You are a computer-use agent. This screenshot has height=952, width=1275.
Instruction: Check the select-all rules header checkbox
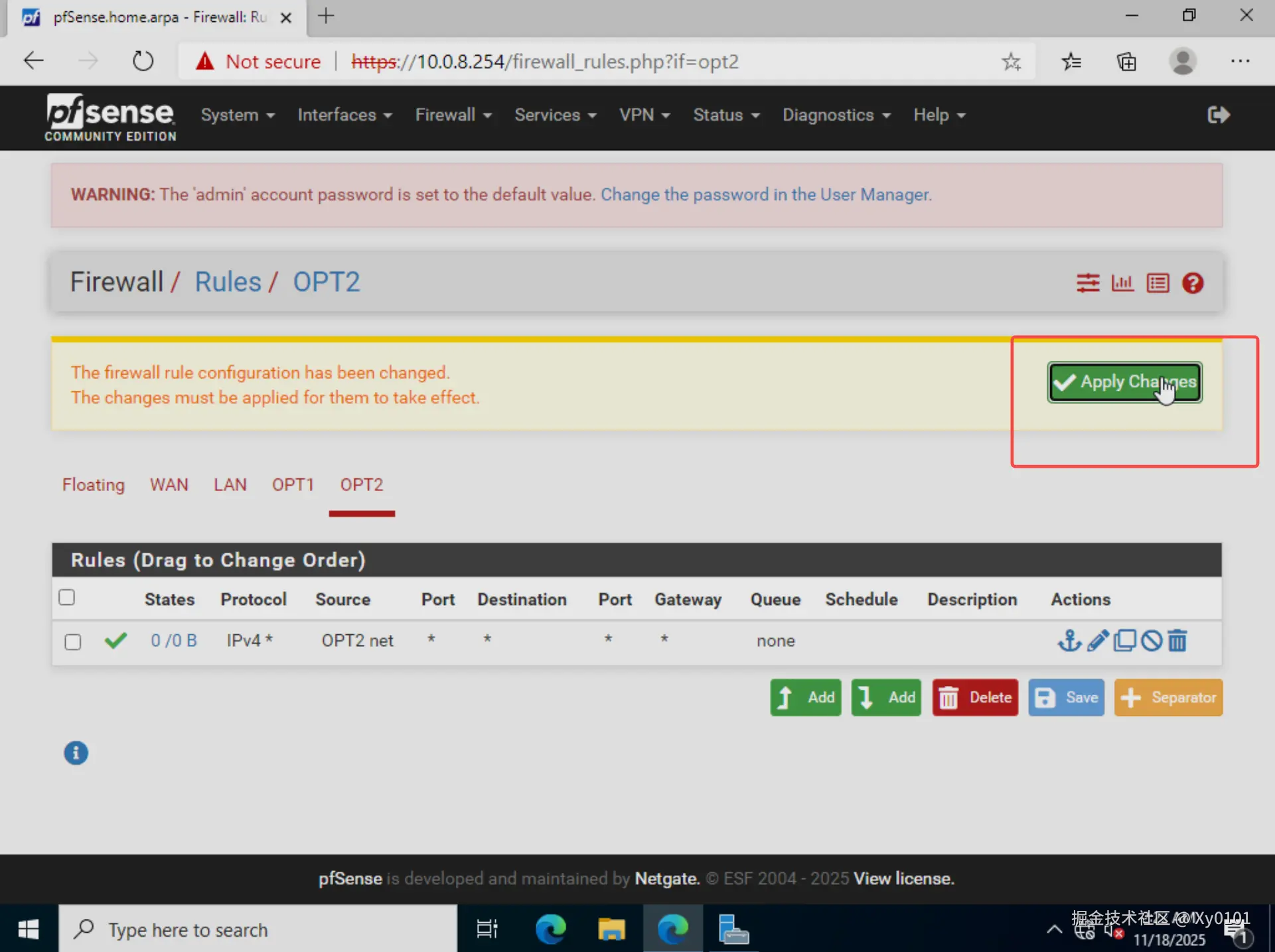pyautogui.click(x=66, y=597)
